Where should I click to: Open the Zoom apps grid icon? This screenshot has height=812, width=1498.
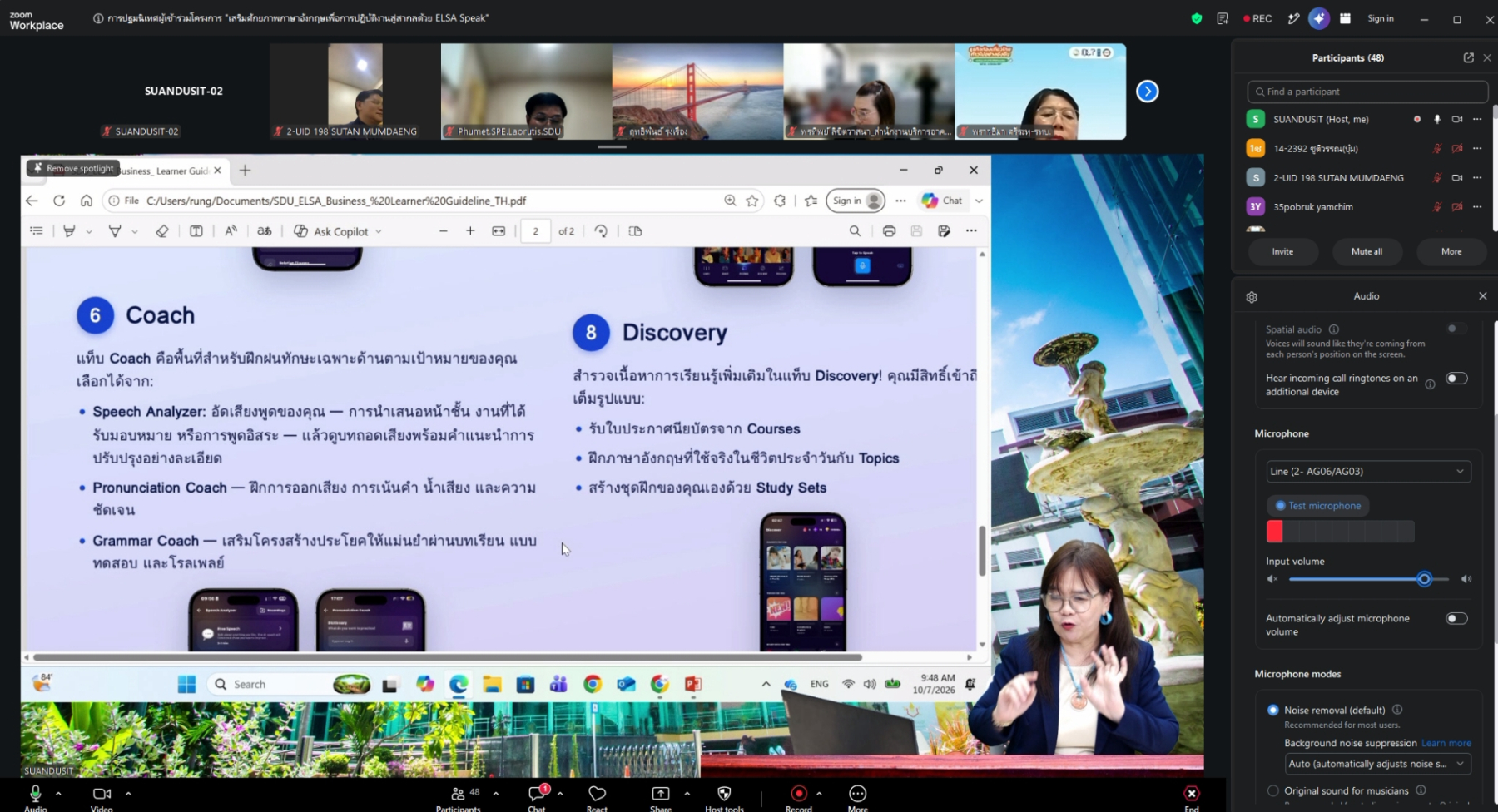point(1345,18)
